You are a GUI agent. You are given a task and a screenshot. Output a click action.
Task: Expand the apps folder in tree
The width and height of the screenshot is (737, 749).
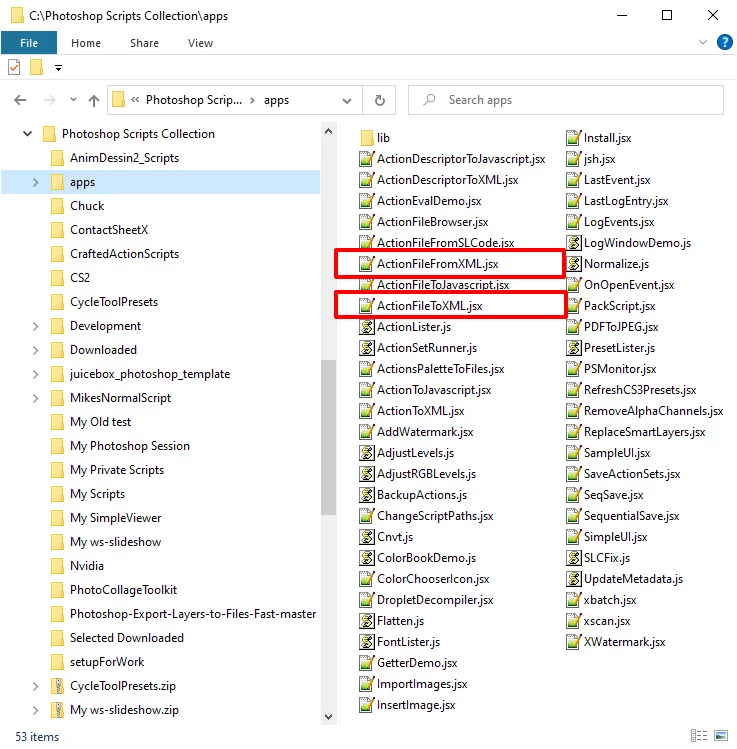35,182
